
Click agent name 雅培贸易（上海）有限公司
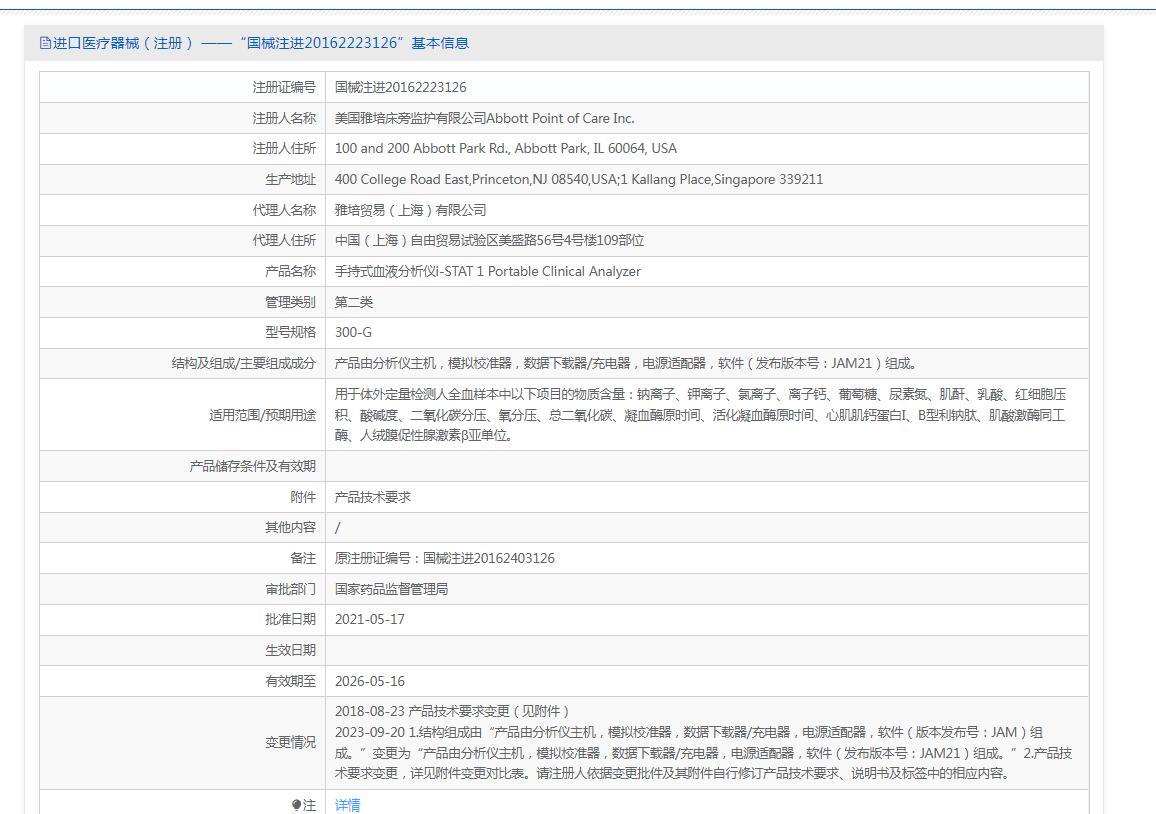(411, 210)
